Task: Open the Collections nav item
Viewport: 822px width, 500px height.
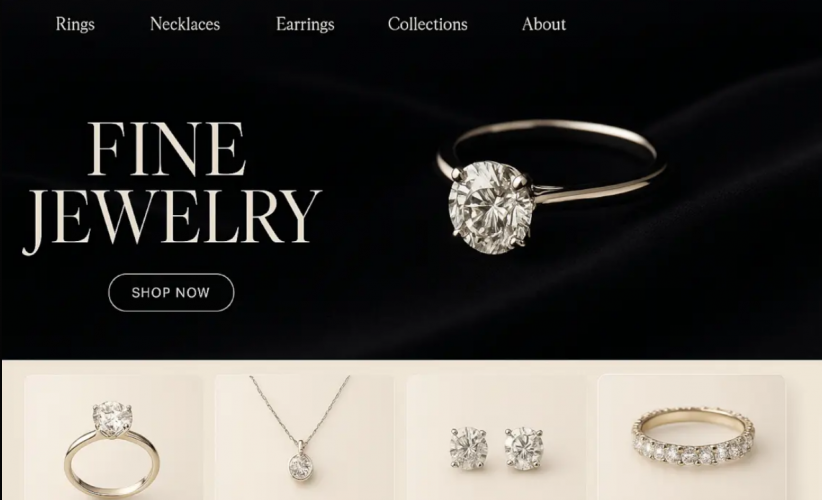Action: tap(427, 24)
